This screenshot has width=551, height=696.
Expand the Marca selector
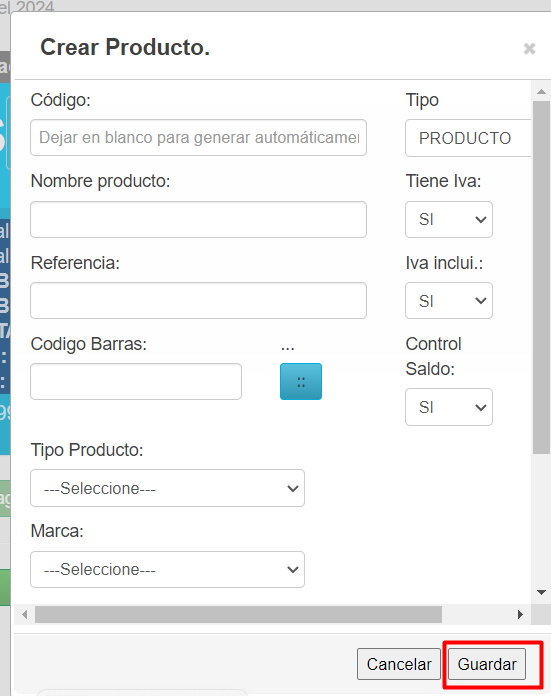pyautogui.click(x=167, y=569)
